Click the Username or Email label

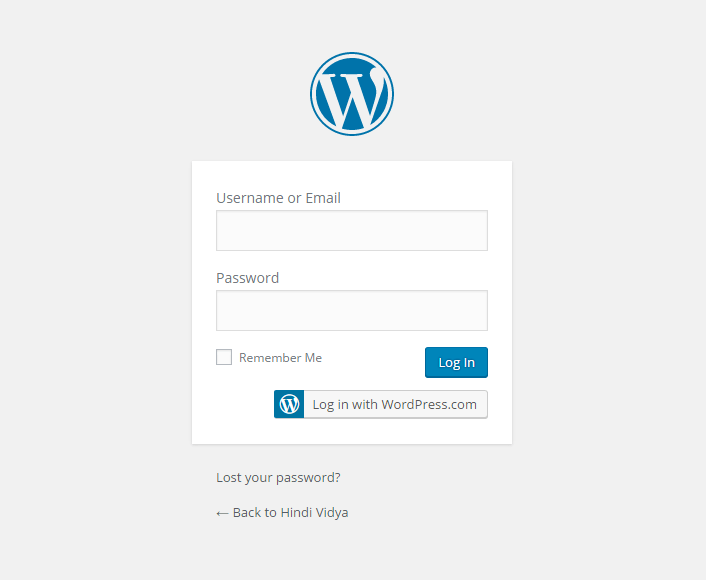(x=278, y=198)
